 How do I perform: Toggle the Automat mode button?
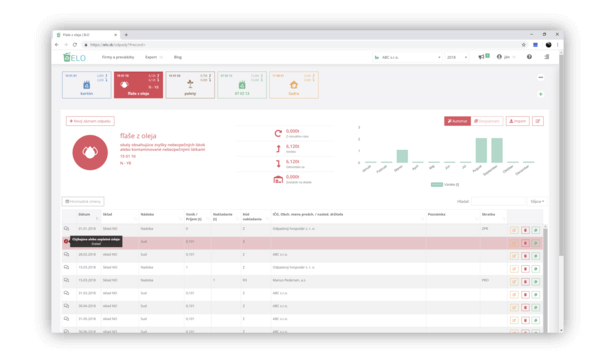pyautogui.click(x=457, y=121)
